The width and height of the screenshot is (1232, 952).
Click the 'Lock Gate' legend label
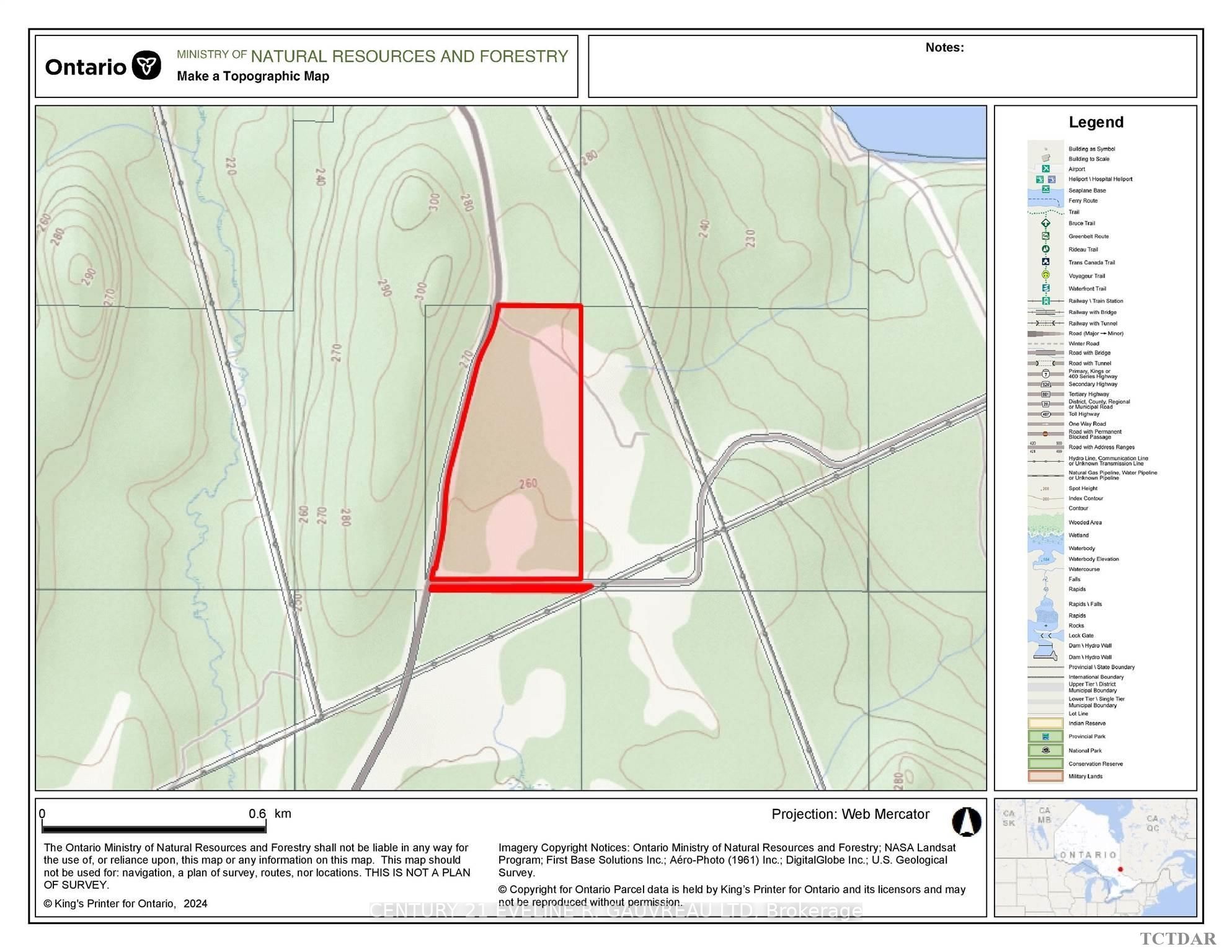coord(1081,635)
